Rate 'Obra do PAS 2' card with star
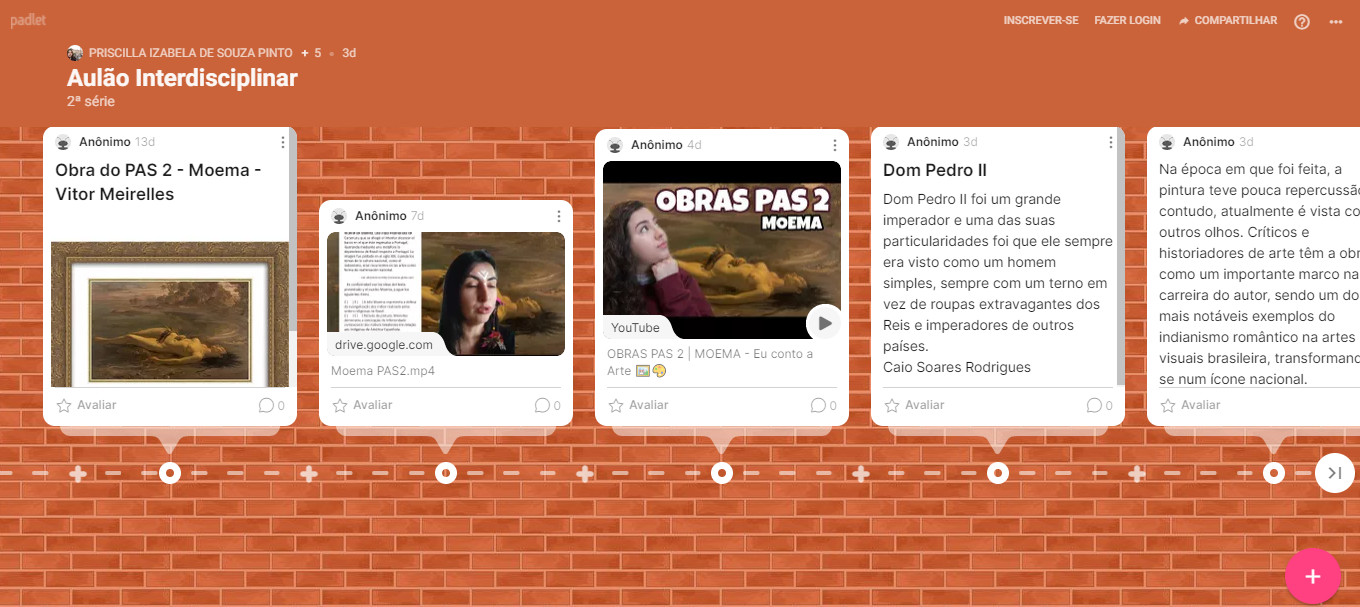This screenshot has width=1360, height=607. click(x=86, y=405)
